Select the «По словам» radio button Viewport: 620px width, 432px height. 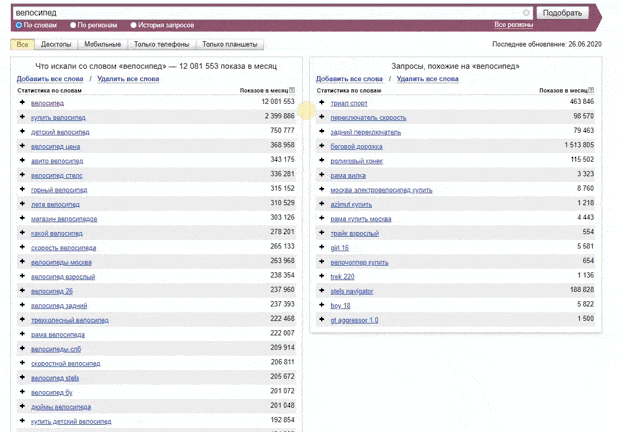(x=19, y=25)
